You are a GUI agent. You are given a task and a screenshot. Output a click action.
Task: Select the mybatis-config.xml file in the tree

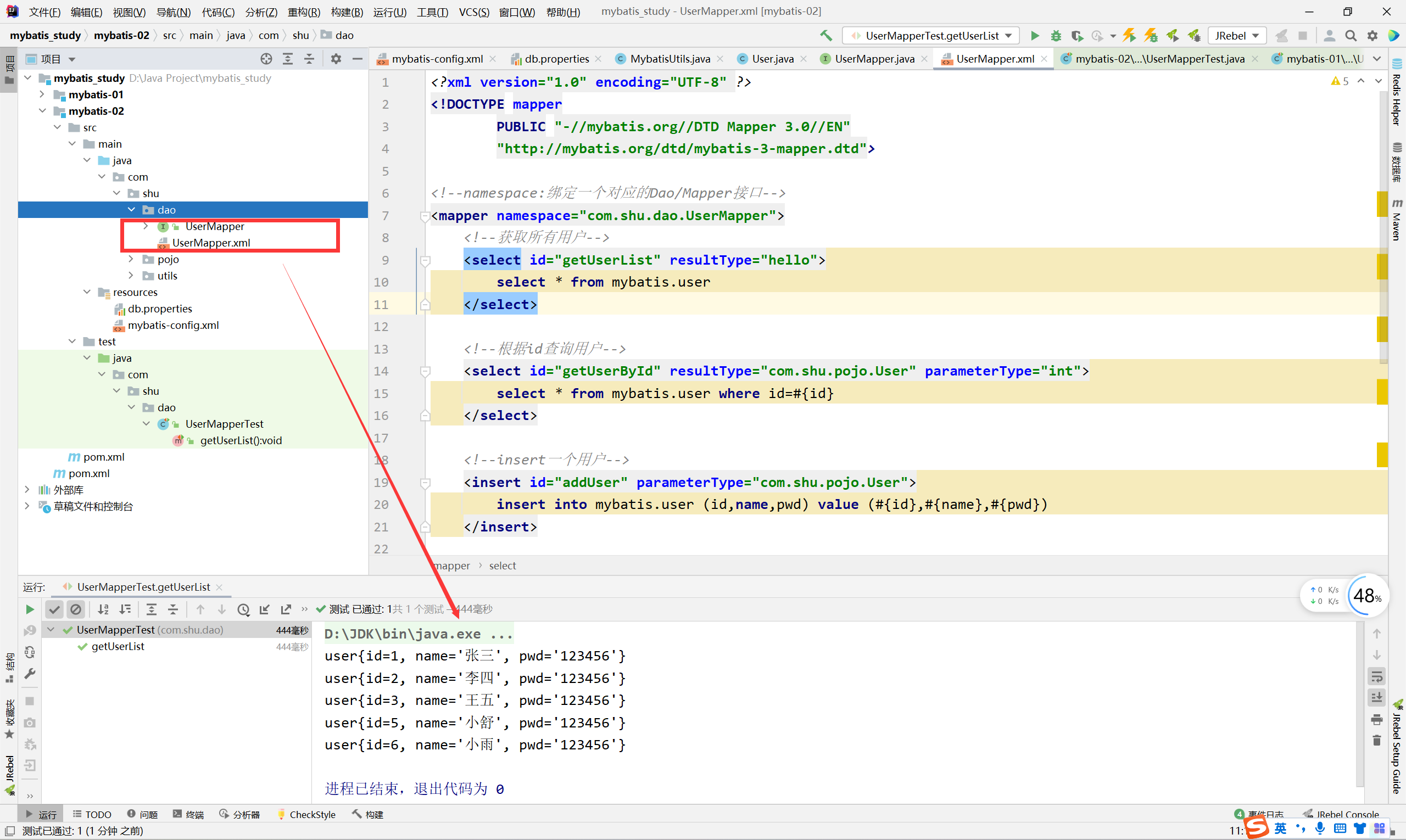click(172, 325)
